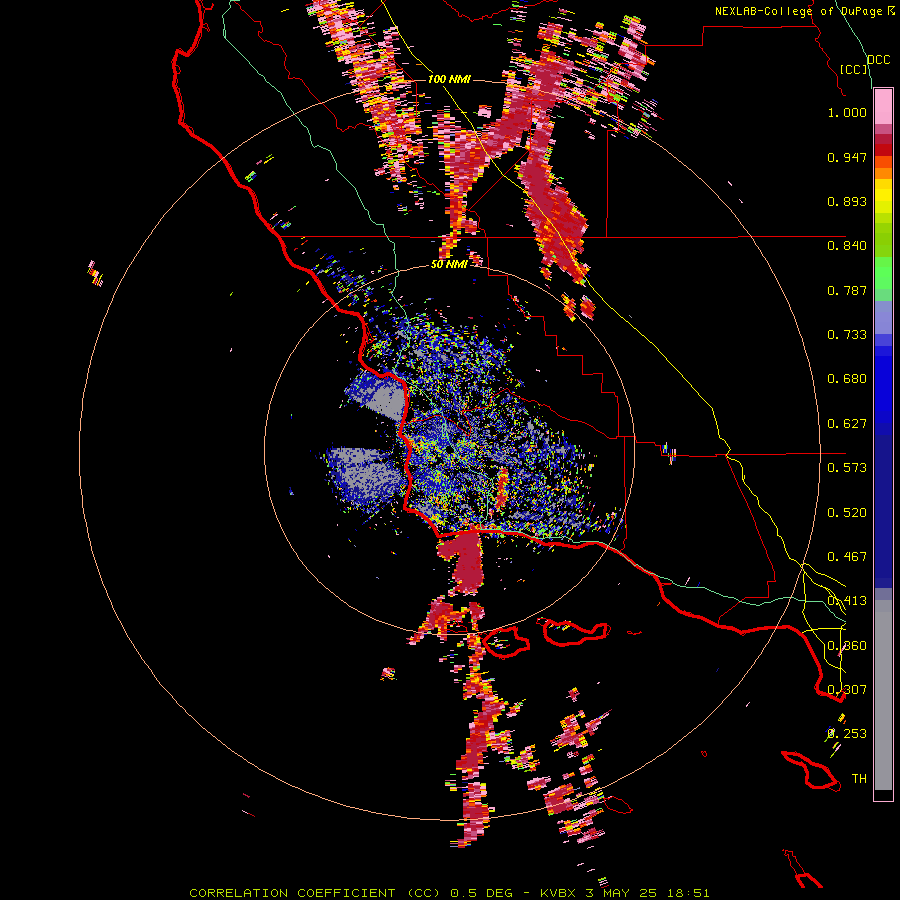Pick the bright green color bar segment
The height and width of the screenshot is (900, 900).
(883, 273)
